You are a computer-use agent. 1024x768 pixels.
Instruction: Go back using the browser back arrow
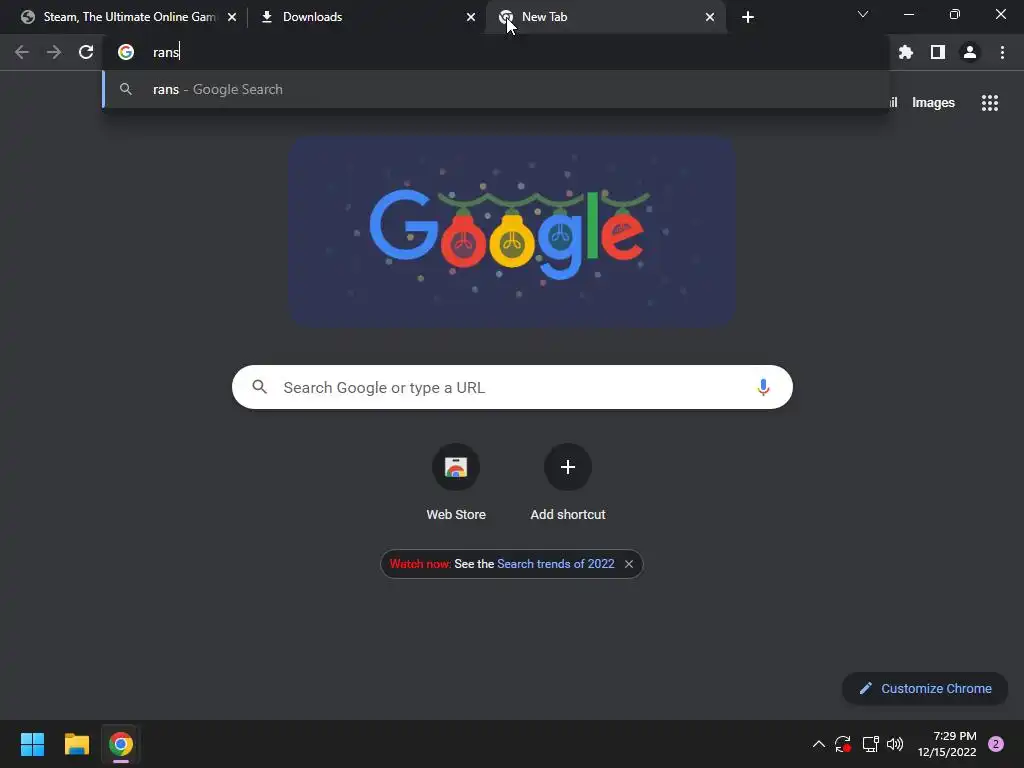coord(22,52)
